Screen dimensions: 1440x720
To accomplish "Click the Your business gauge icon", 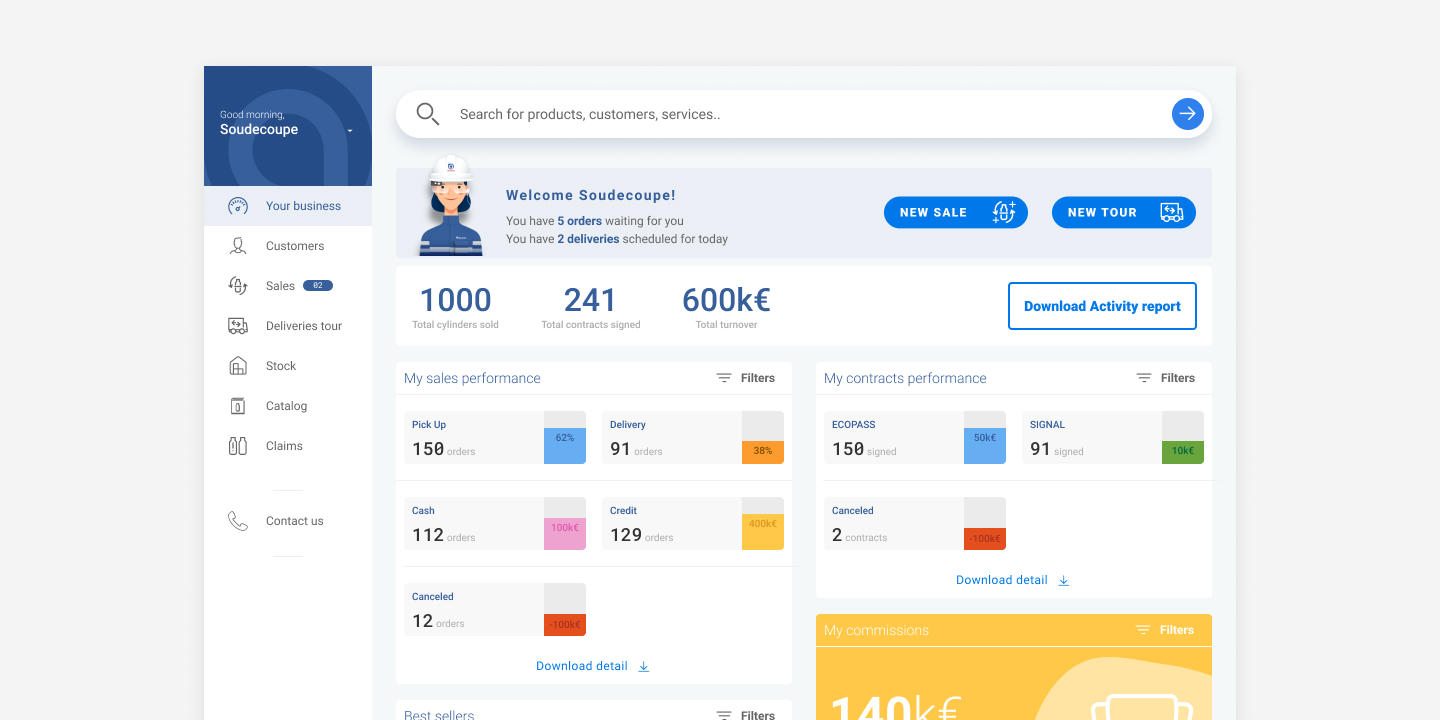I will (x=238, y=206).
